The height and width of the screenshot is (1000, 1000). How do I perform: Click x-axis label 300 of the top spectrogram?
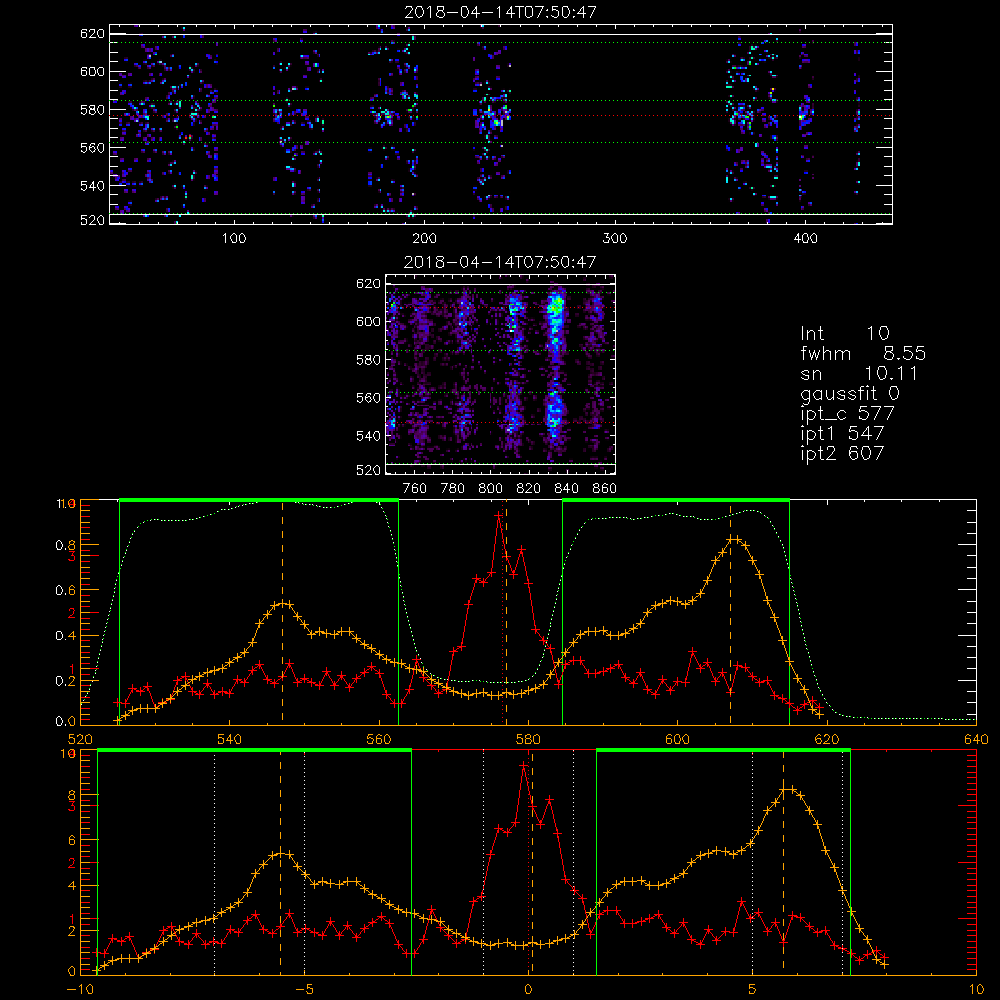tap(614, 239)
